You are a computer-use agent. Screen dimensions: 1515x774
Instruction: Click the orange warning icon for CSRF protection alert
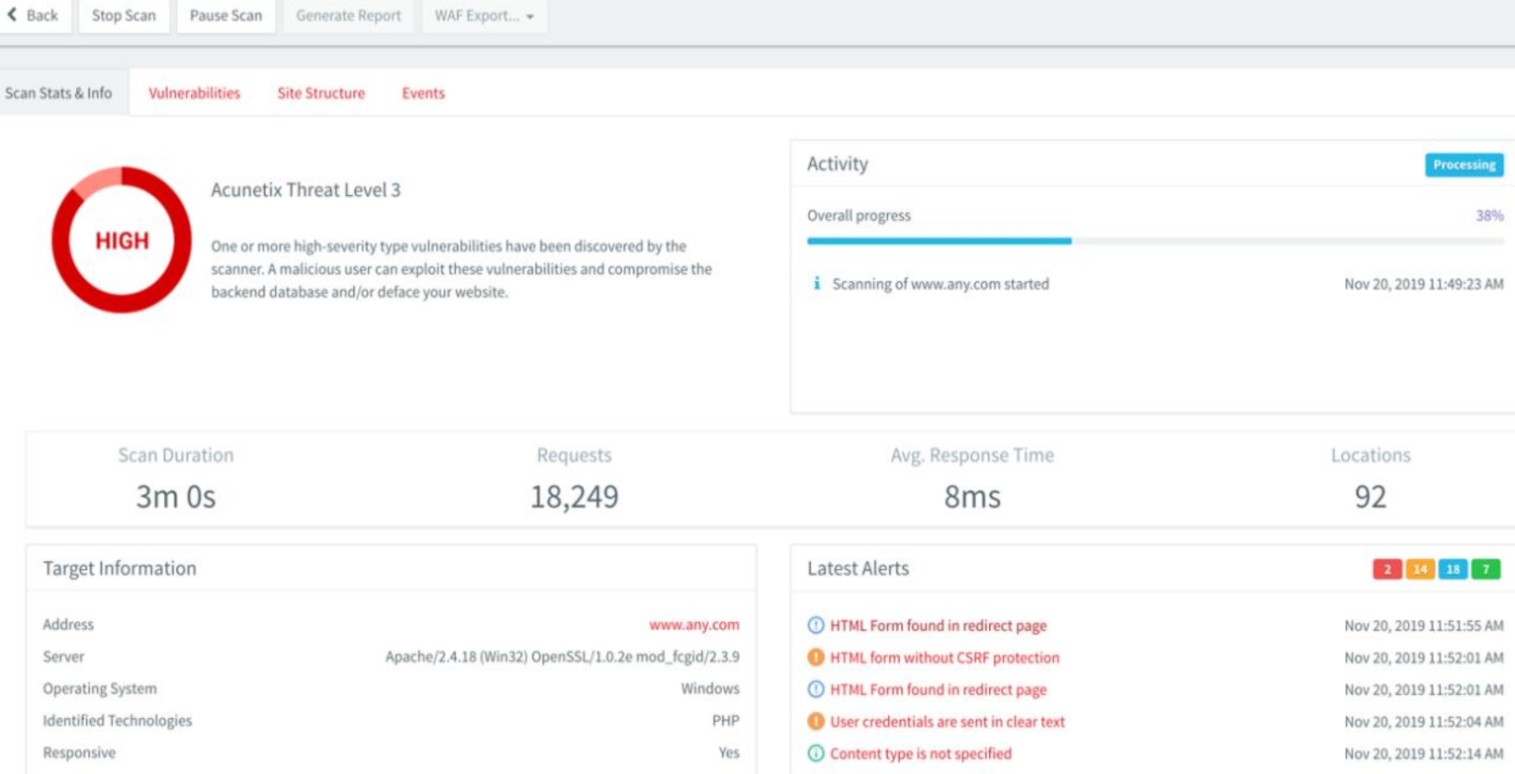816,658
